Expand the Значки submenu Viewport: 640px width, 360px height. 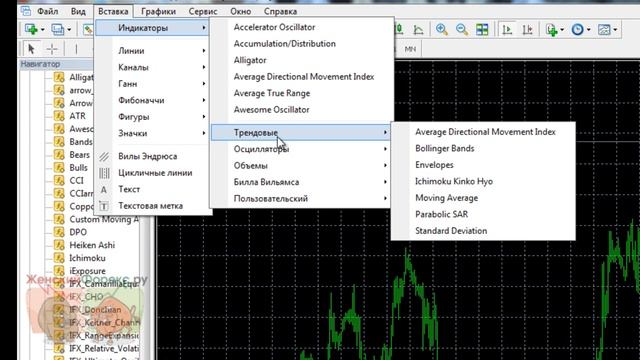[x=153, y=133]
